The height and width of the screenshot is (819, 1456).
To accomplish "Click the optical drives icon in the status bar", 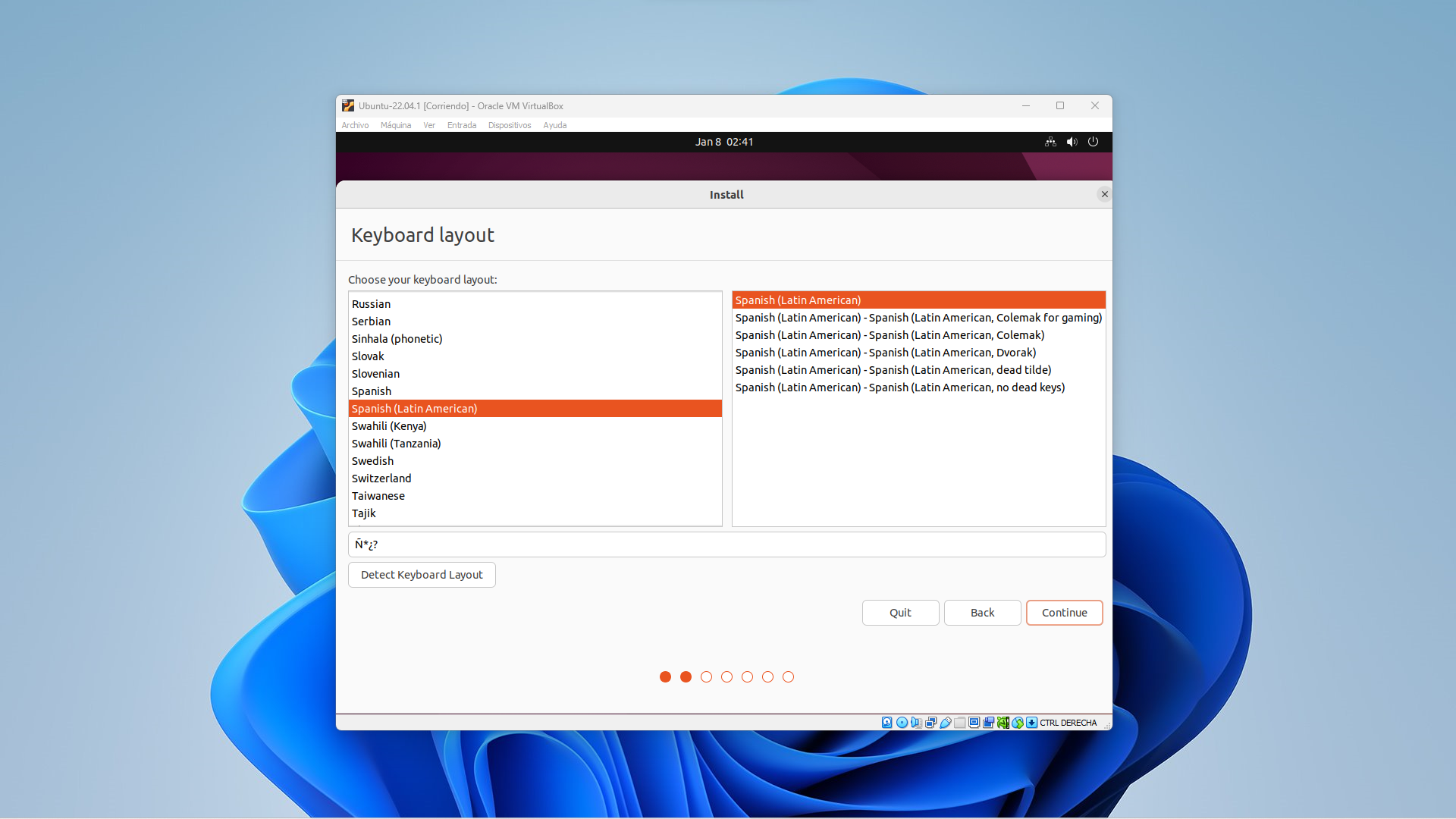I will click(x=901, y=722).
